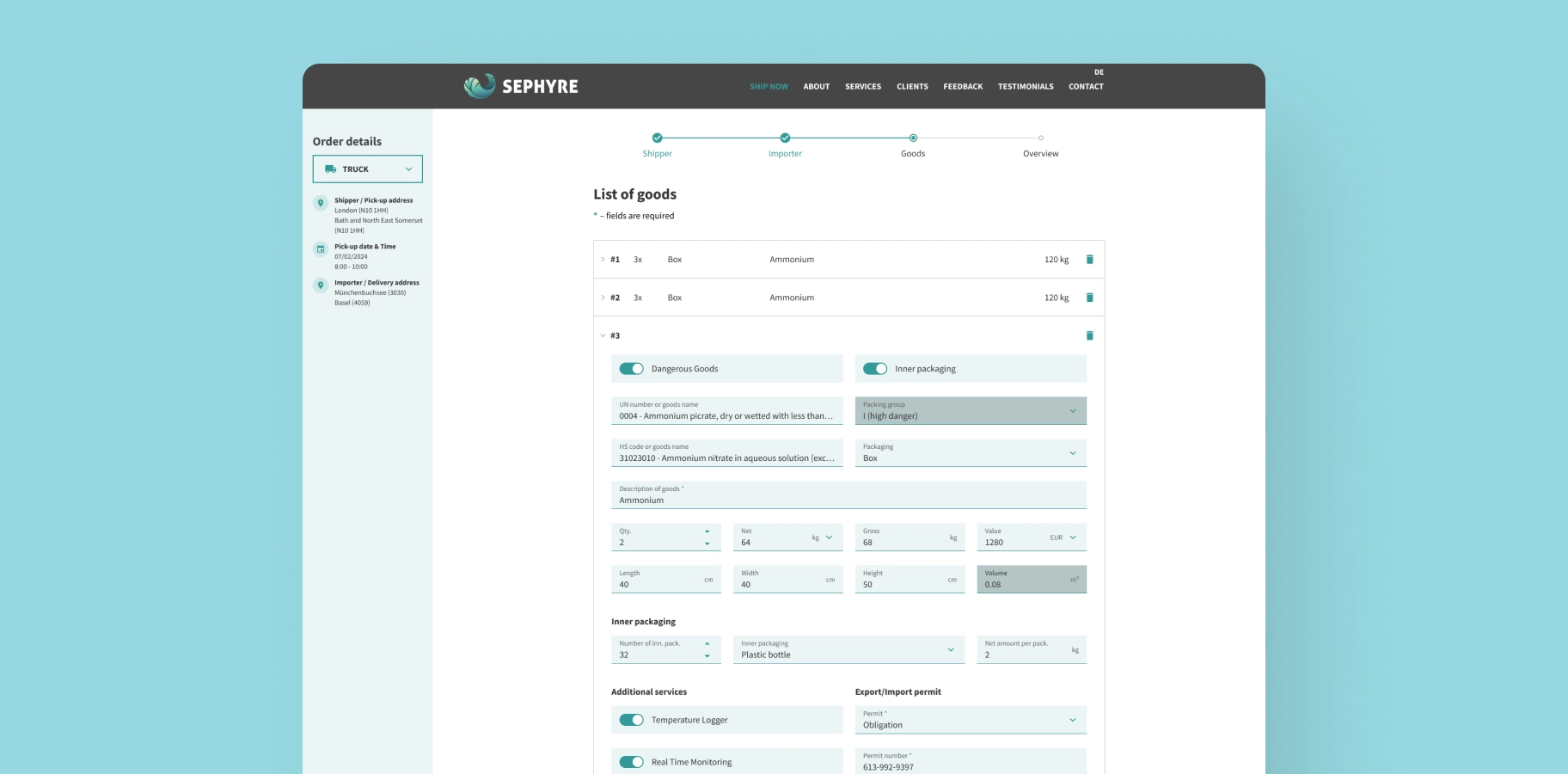Open the SERVICES menu item
Image resolution: width=1568 pixels, height=774 pixels.
pos(863,87)
